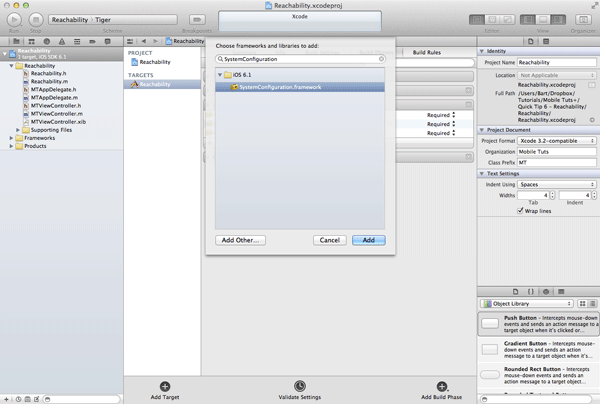The image size is (600, 404).
Task: Show the Project navigator folder icon
Action: (16, 41)
